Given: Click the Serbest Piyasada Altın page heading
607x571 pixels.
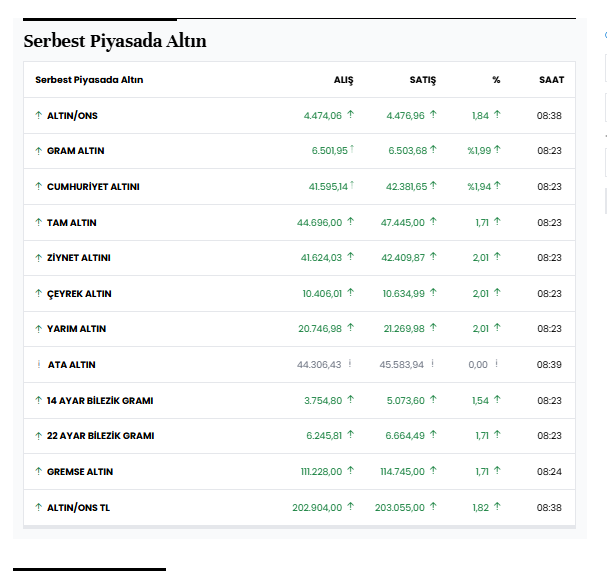Looking at the screenshot, I should [115, 42].
